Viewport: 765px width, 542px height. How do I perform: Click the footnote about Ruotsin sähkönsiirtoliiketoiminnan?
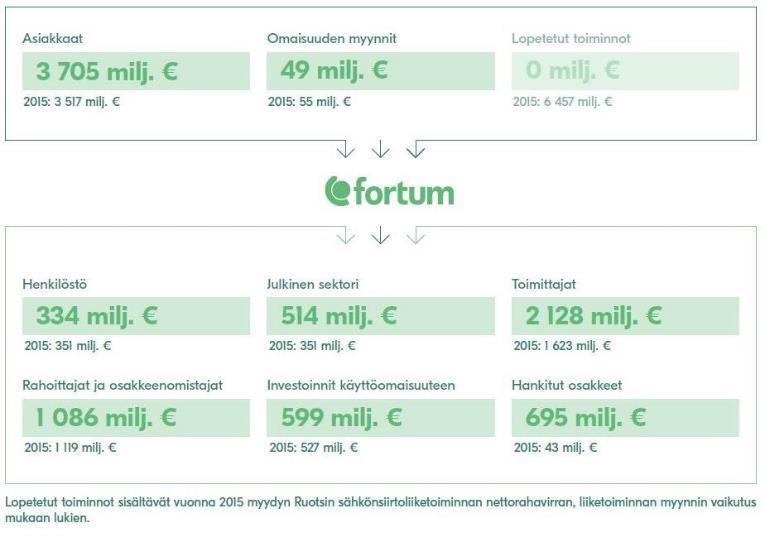381,510
